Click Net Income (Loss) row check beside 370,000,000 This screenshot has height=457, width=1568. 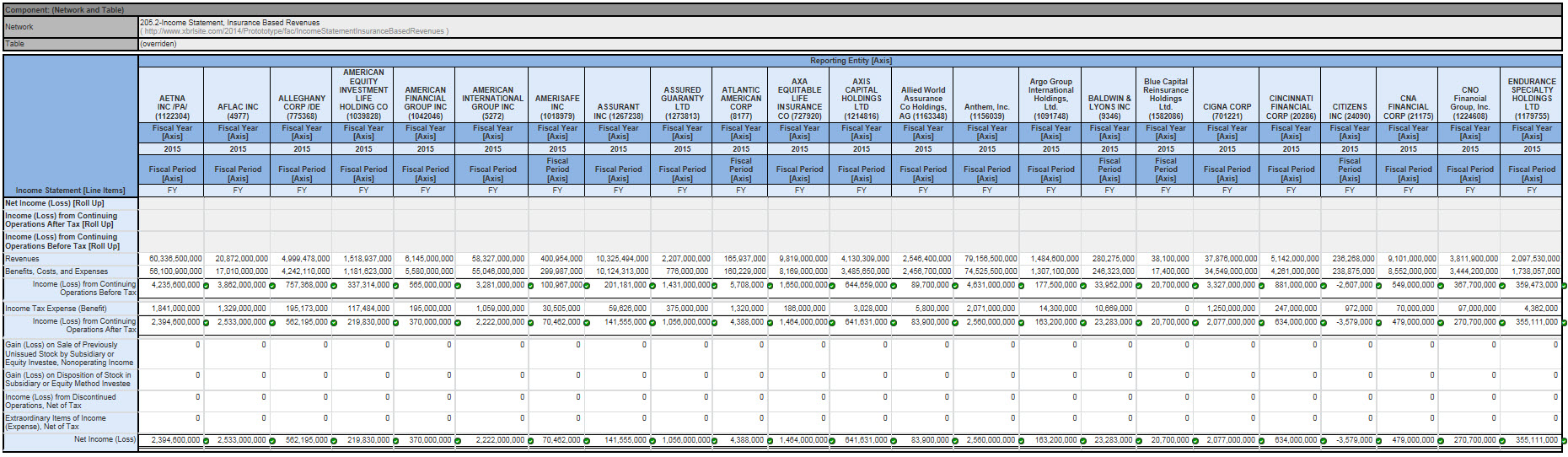coord(458,441)
